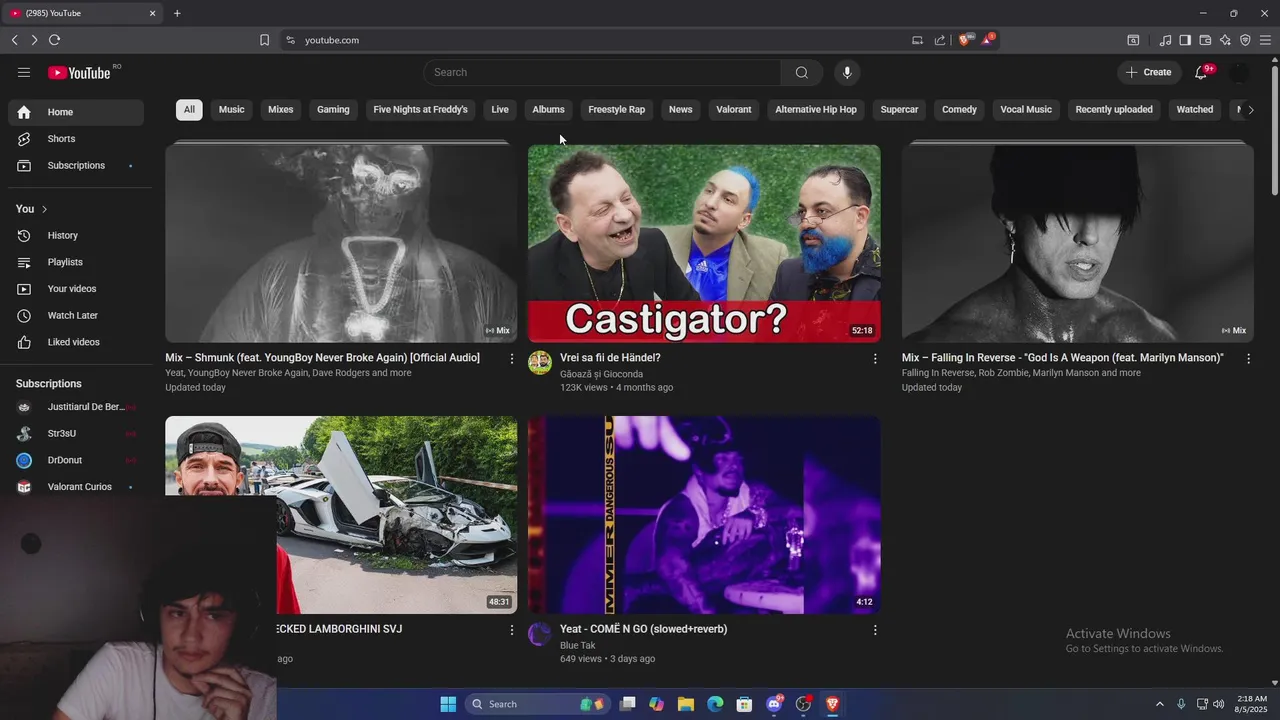
Task: Click the Brave Shields lion icon
Action: pos(965,40)
